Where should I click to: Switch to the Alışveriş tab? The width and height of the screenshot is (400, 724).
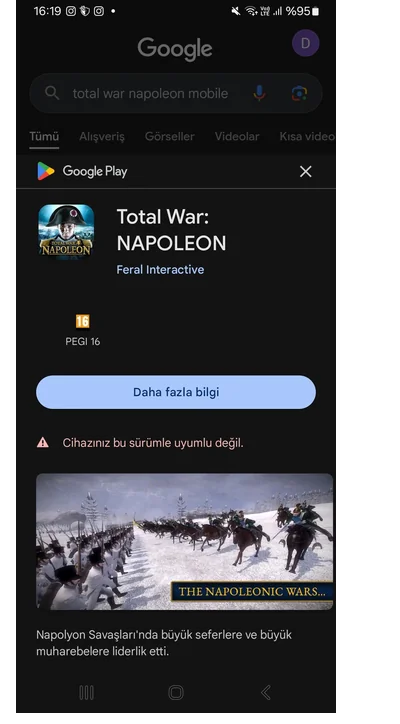[x=102, y=137]
